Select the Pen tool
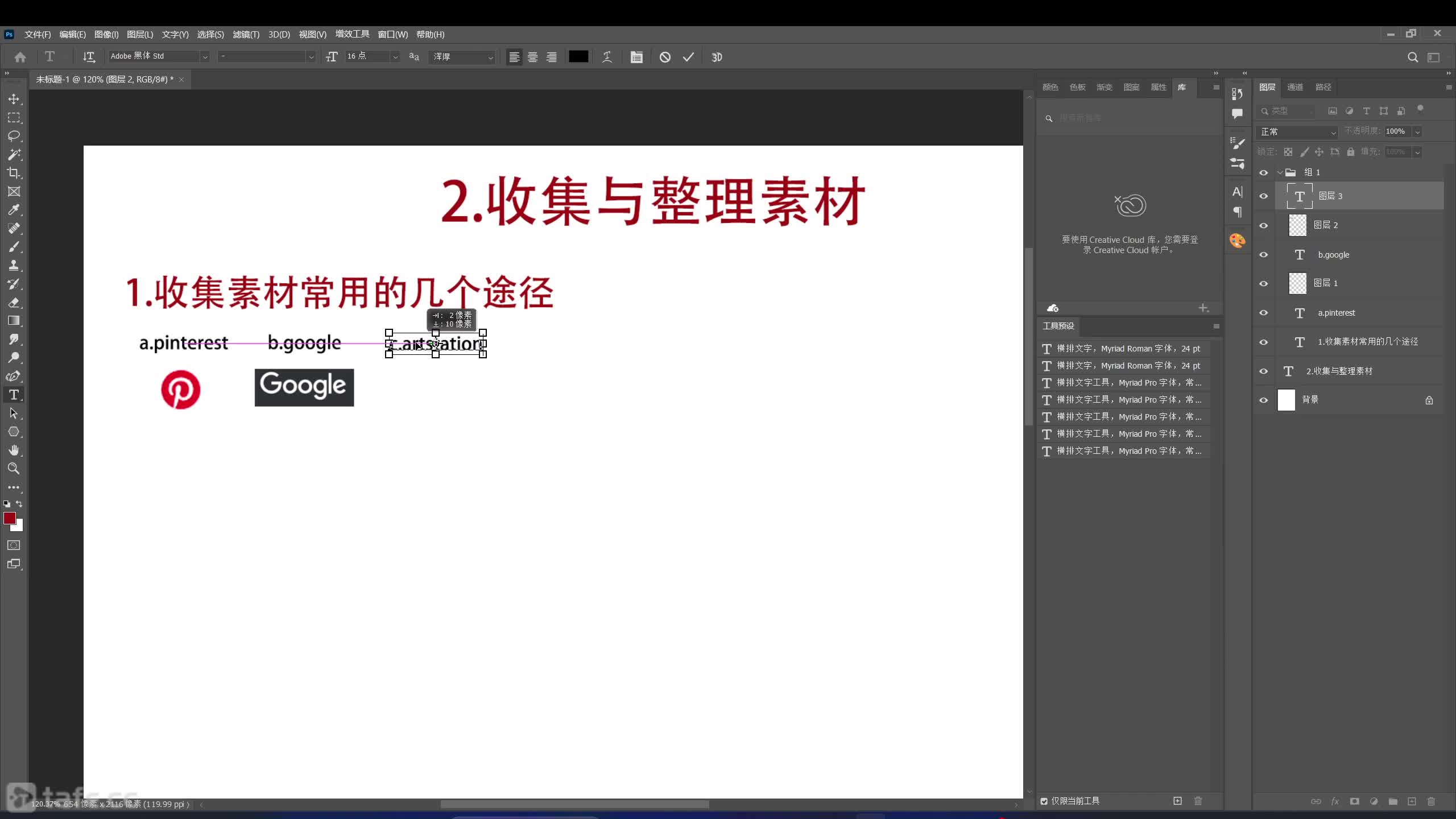This screenshot has width=1456, height=819. point(14,377)
